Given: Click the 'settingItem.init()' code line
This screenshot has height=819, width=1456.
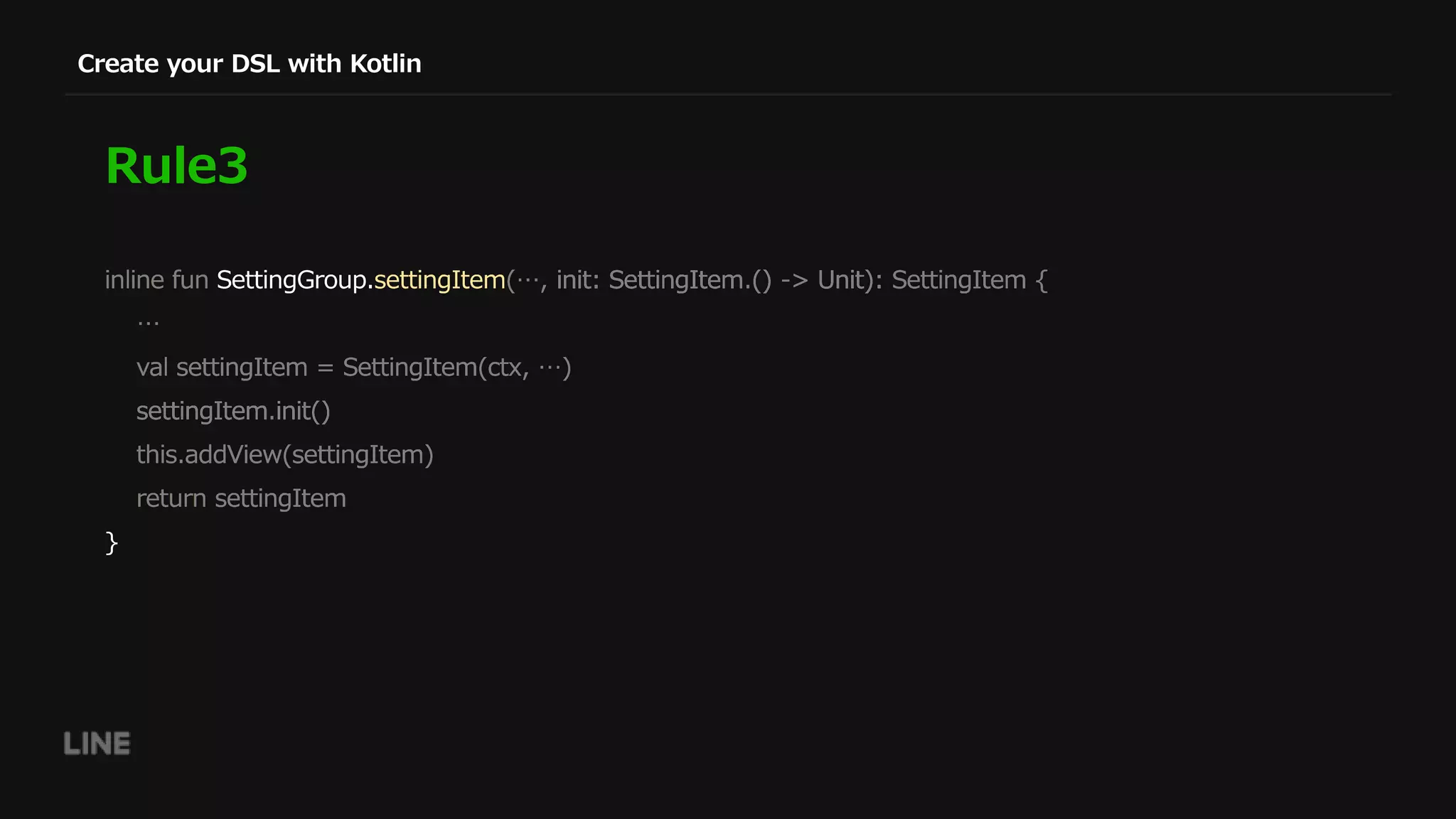Looking at the screenshot, I should point(233,412).
